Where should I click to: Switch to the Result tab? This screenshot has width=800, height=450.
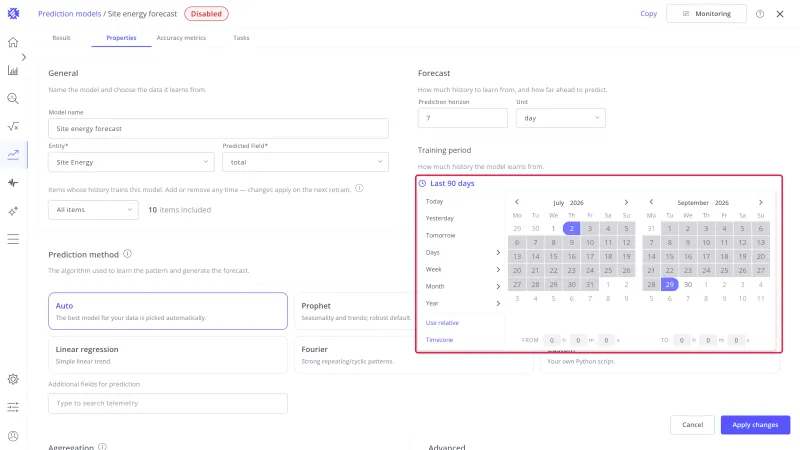[61, 38]
